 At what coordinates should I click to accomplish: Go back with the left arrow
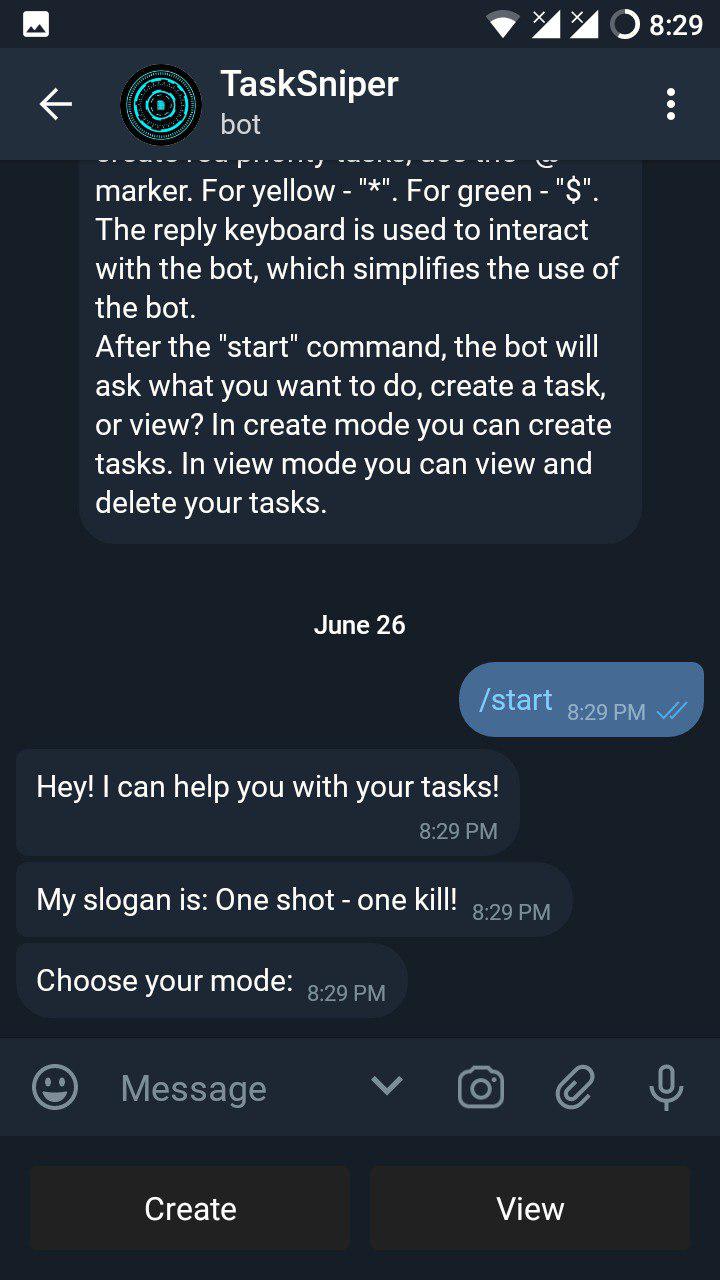pyautogui.click(x=55, y=103)
